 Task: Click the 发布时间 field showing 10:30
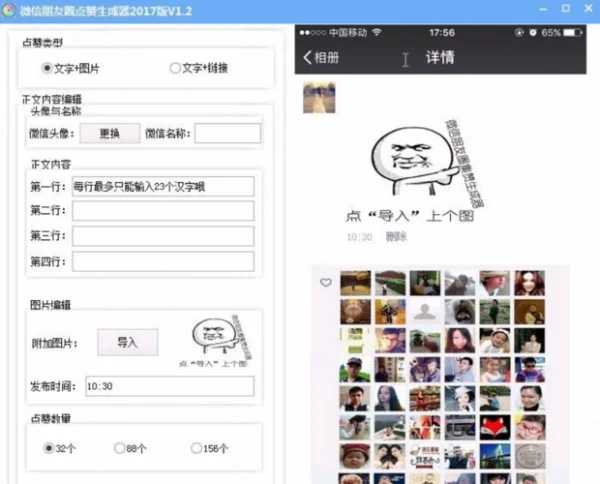(170, 386)
